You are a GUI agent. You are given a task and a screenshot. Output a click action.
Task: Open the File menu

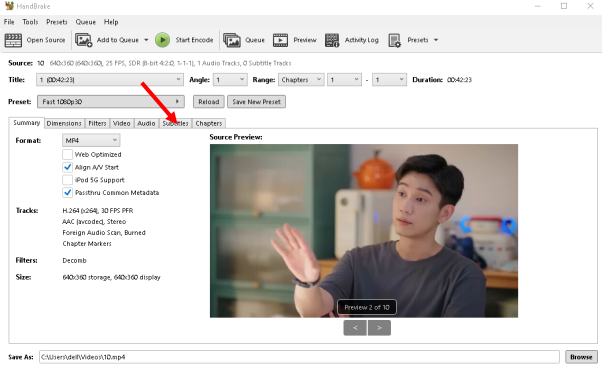click(x=9, y=22)
